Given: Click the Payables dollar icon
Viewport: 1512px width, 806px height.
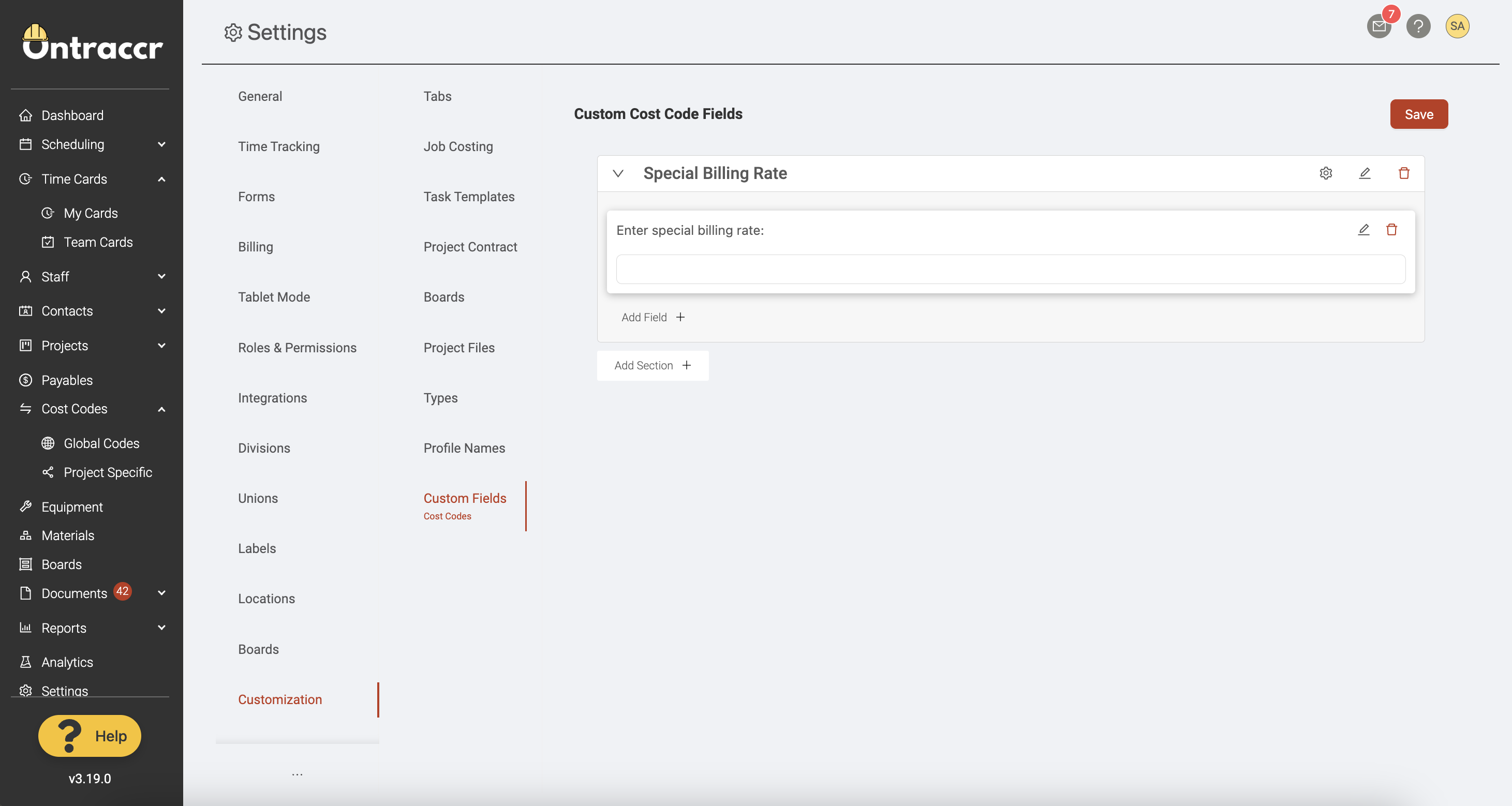Looking at the screenshot, I should [25, 380].
